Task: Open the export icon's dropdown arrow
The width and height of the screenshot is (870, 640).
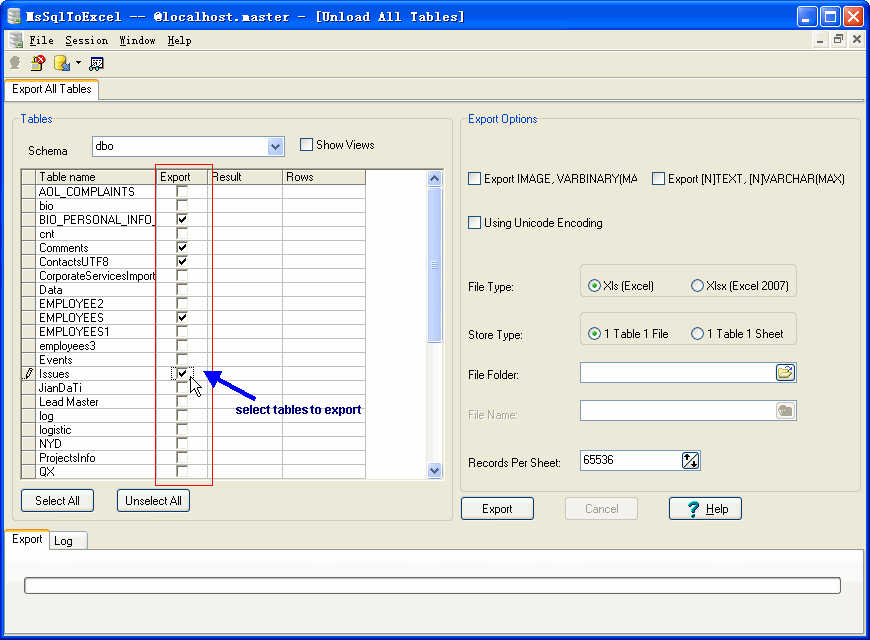Action: point(78,63)
